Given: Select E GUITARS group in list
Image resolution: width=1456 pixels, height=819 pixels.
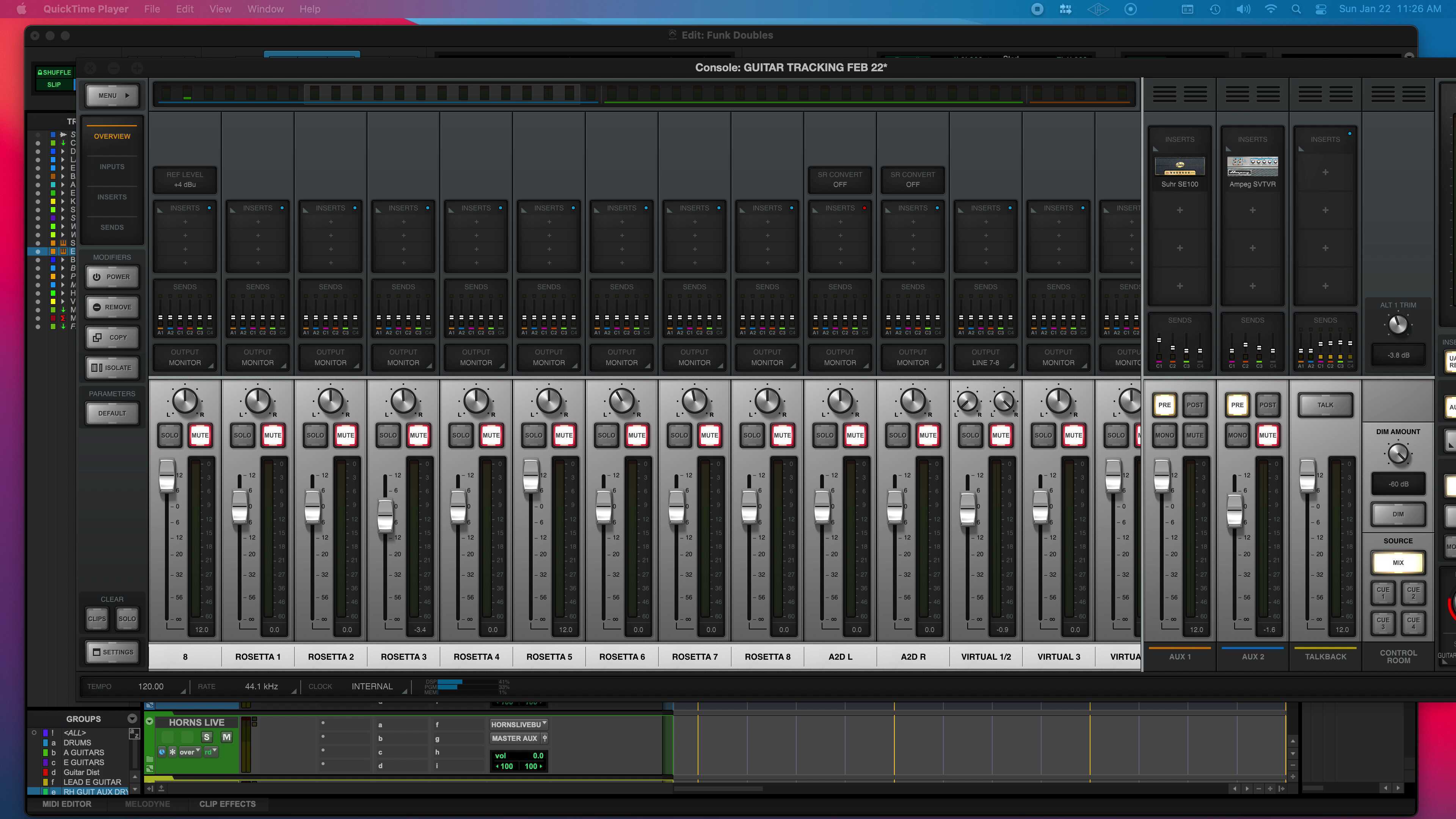Looking at the screenshot, I should (x=84, y=763).
